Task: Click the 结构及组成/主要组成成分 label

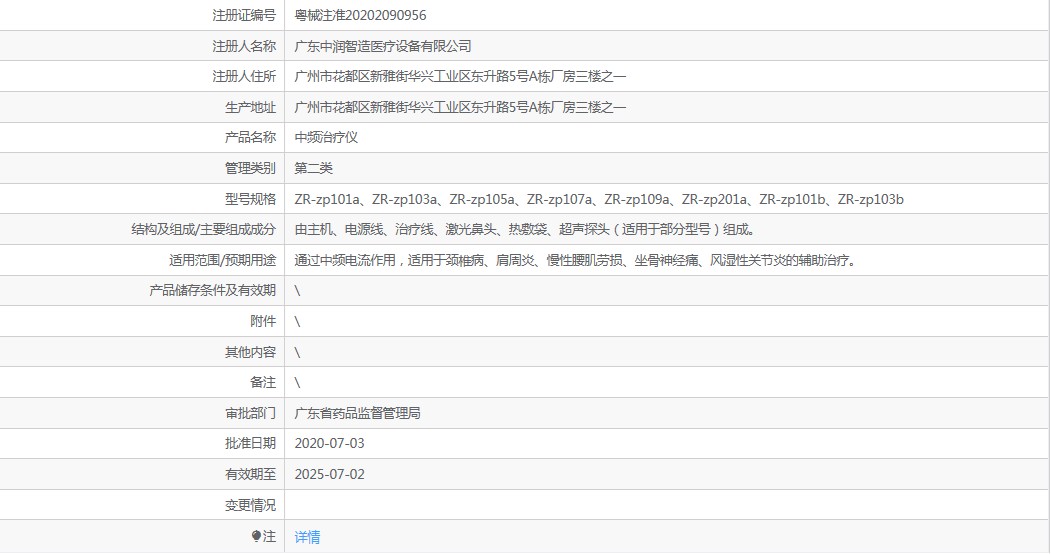Action: [x=204, y=229]
